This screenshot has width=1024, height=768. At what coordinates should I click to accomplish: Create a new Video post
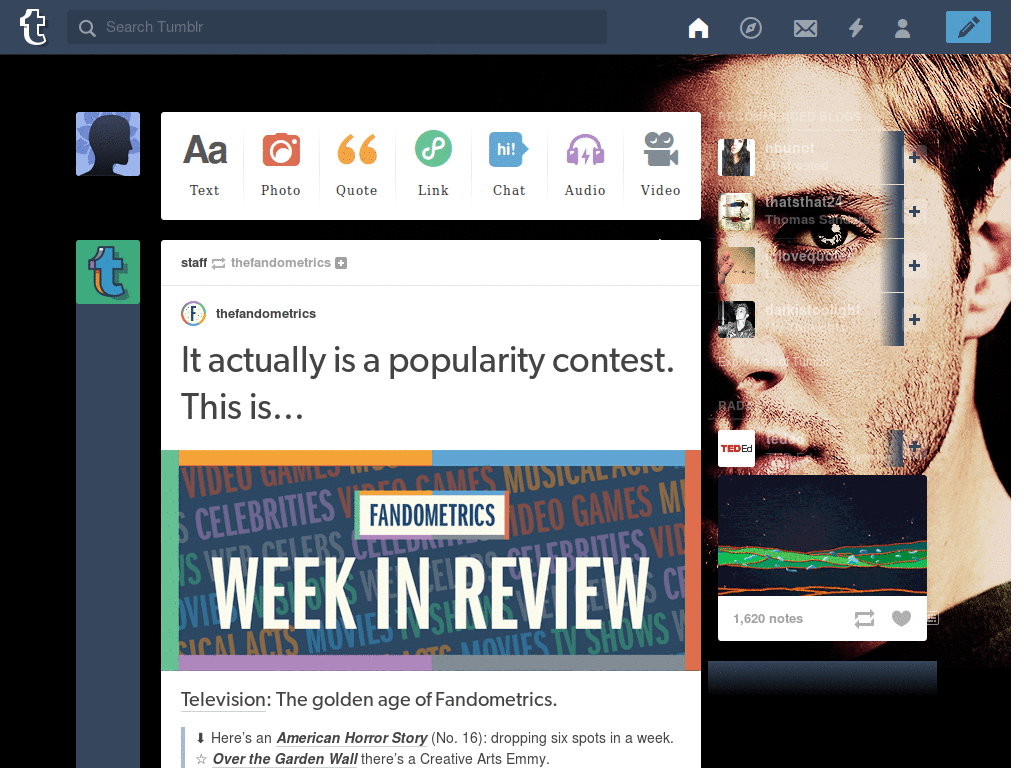tap(661, 165)
